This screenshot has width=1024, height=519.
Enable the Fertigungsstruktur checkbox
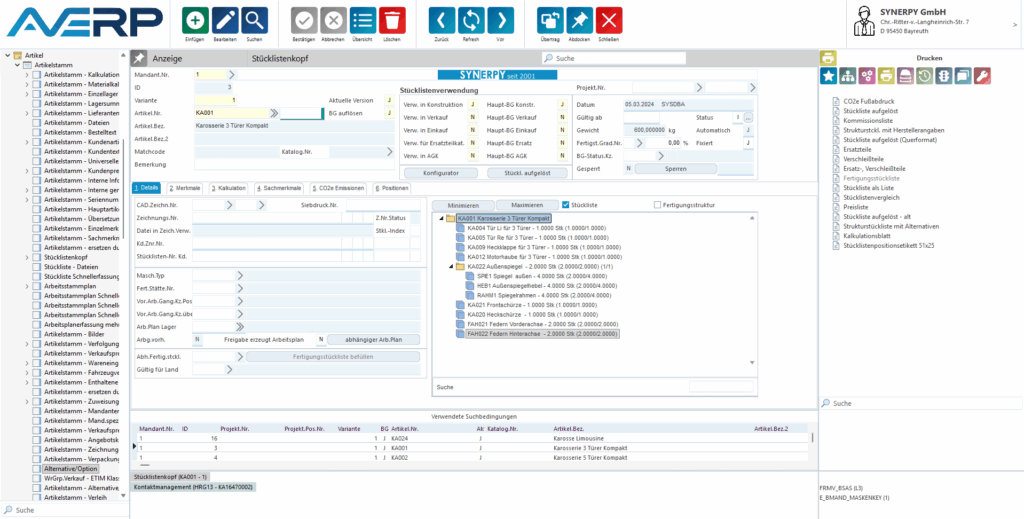657,205
